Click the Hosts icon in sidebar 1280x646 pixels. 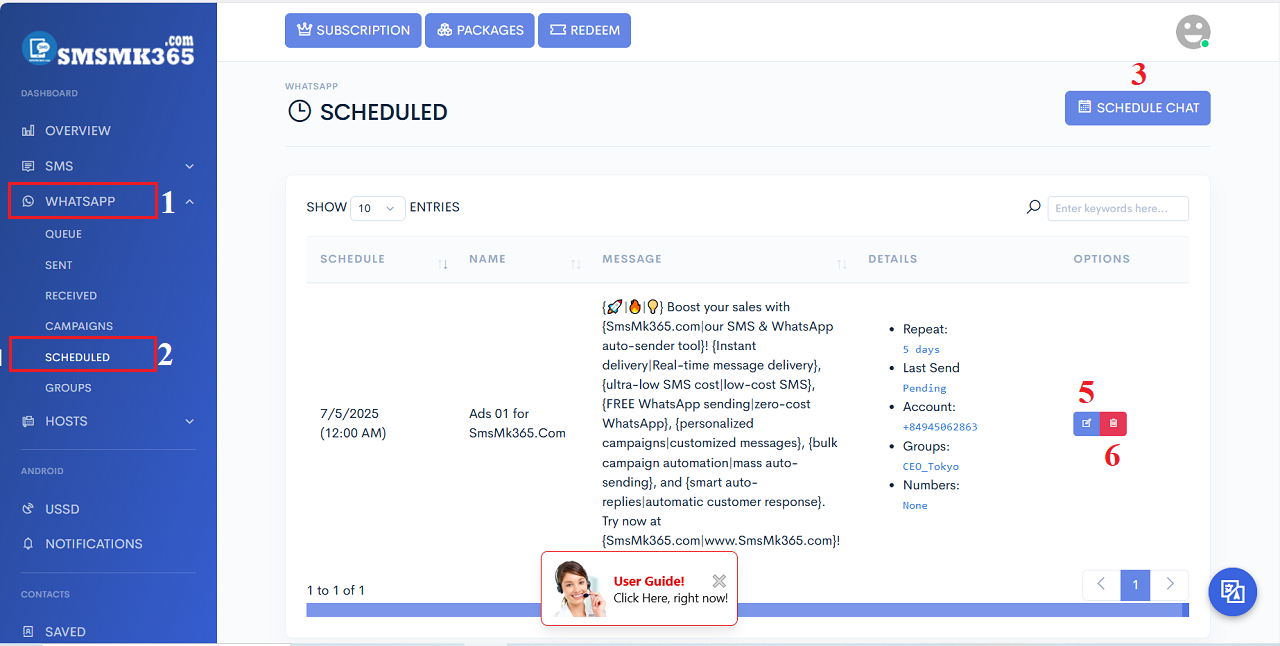pyautogui.click(x=28, y=421)
